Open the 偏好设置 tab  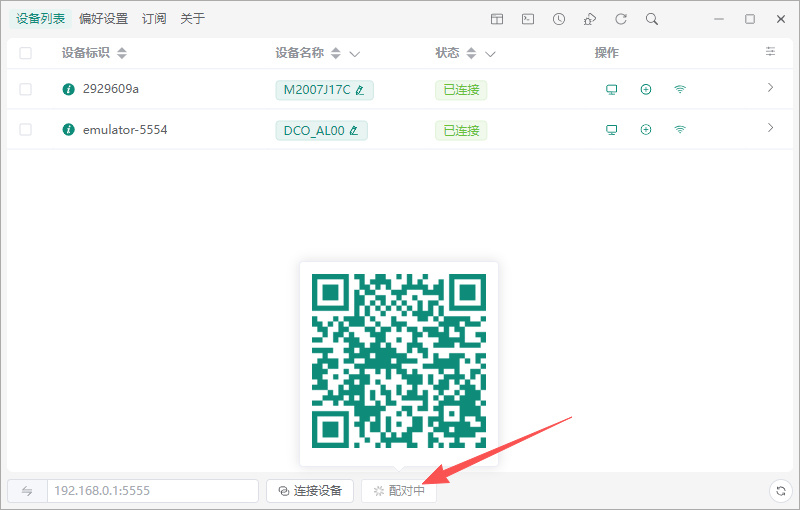pyautogui.click(x=104, y=19)
